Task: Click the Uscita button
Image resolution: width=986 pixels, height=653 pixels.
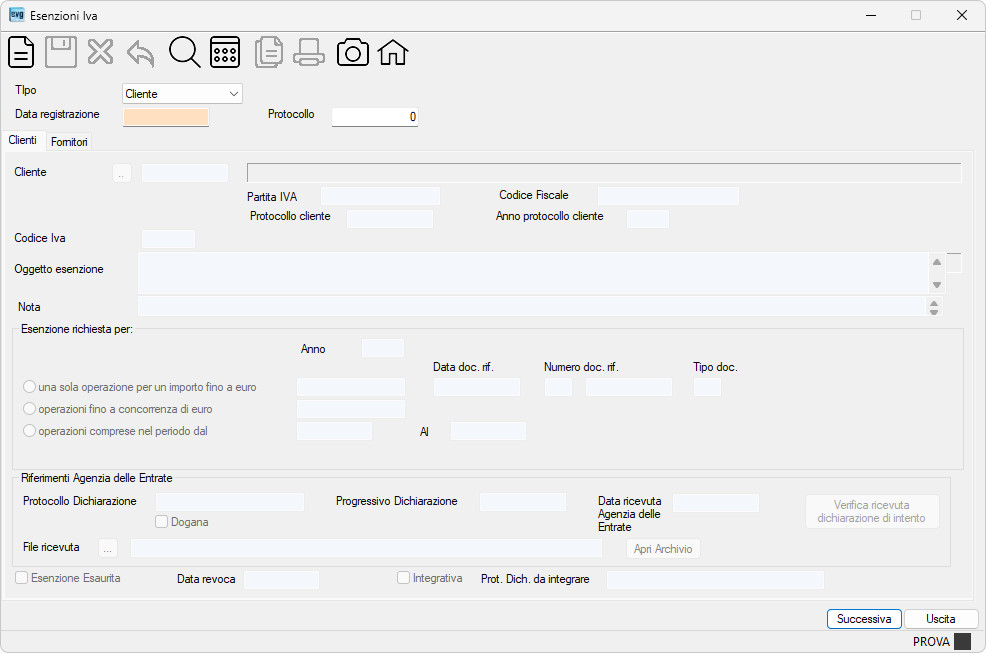Action: pos(941,619)
